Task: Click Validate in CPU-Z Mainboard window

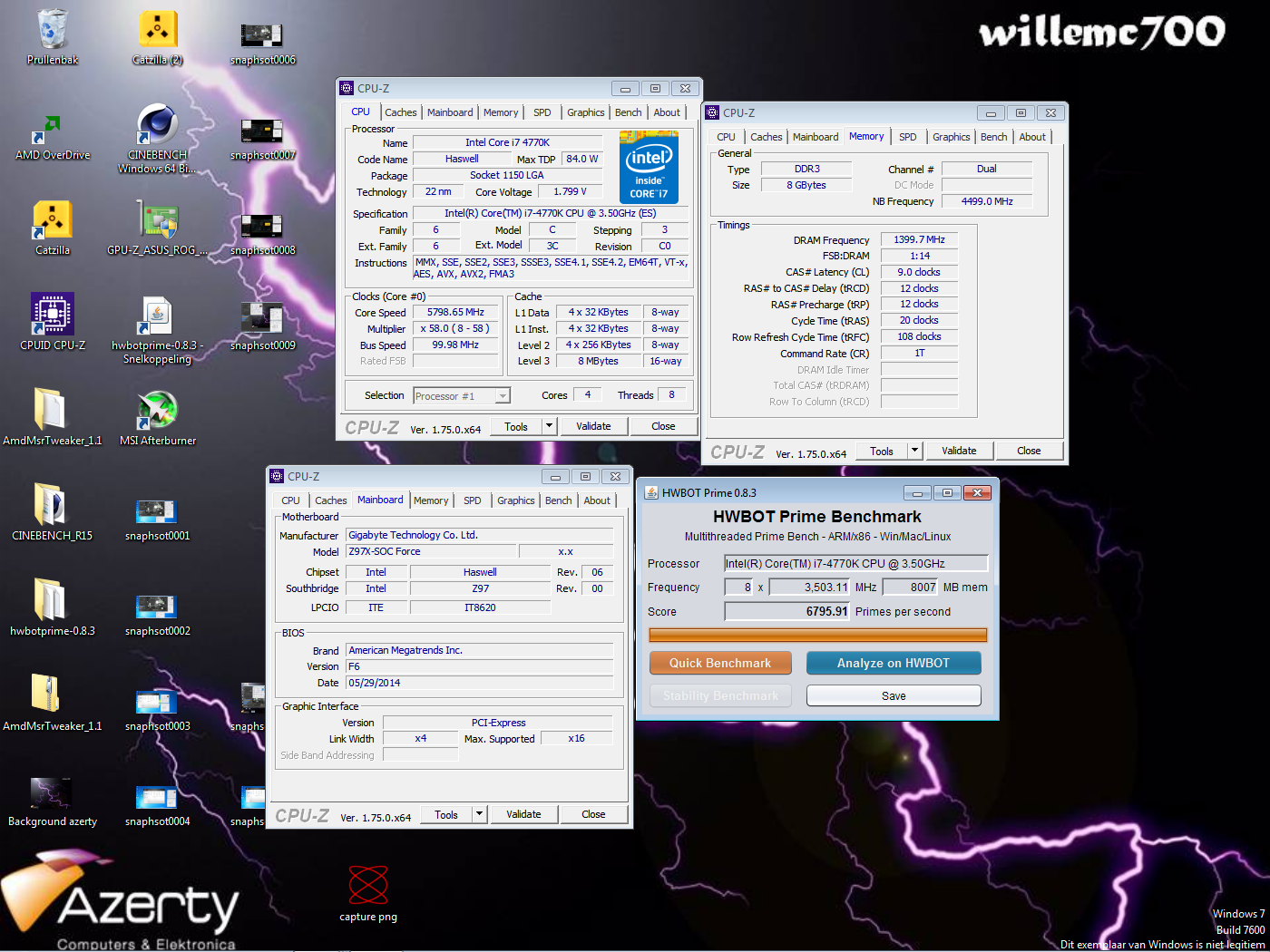Action: tap(523, 814)
